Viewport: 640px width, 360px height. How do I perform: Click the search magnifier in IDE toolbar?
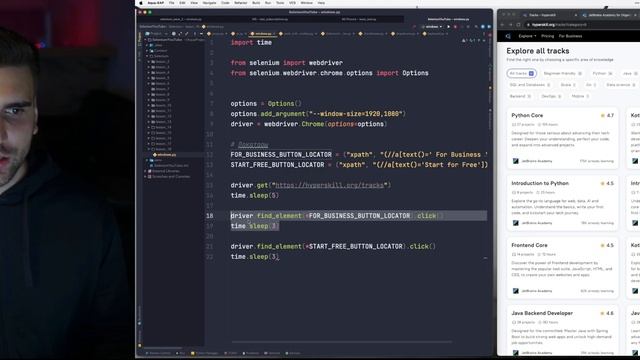click(476, 27)
